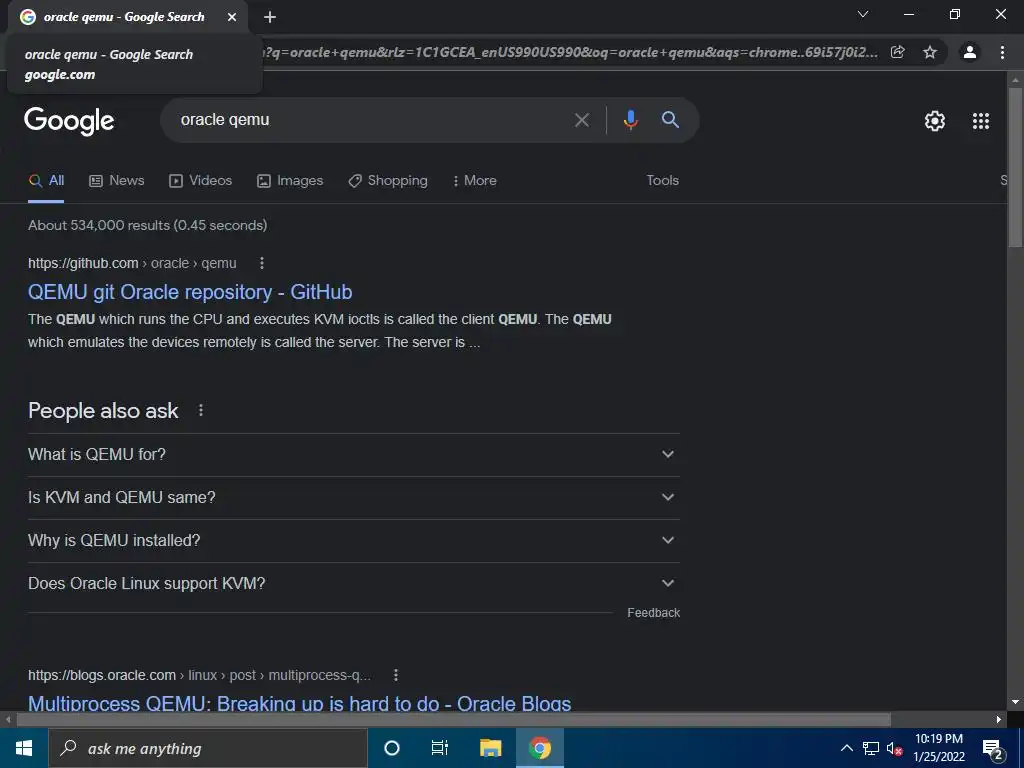Open 'QEMU git Oracle repository - GitHub' link

coord(190,292)
